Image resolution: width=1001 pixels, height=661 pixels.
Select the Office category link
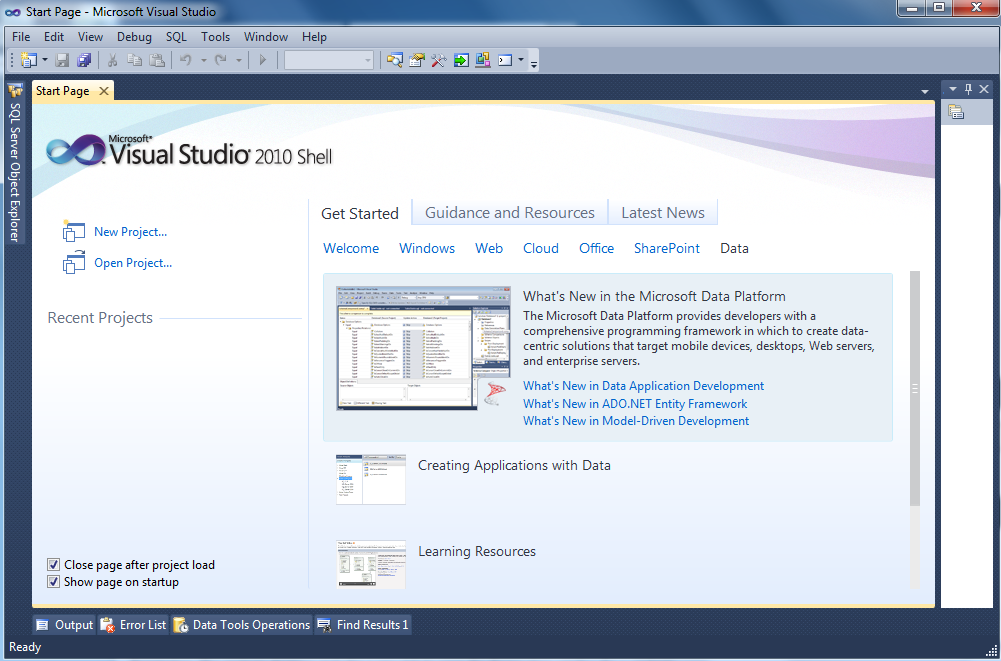[x=596, y=248]
